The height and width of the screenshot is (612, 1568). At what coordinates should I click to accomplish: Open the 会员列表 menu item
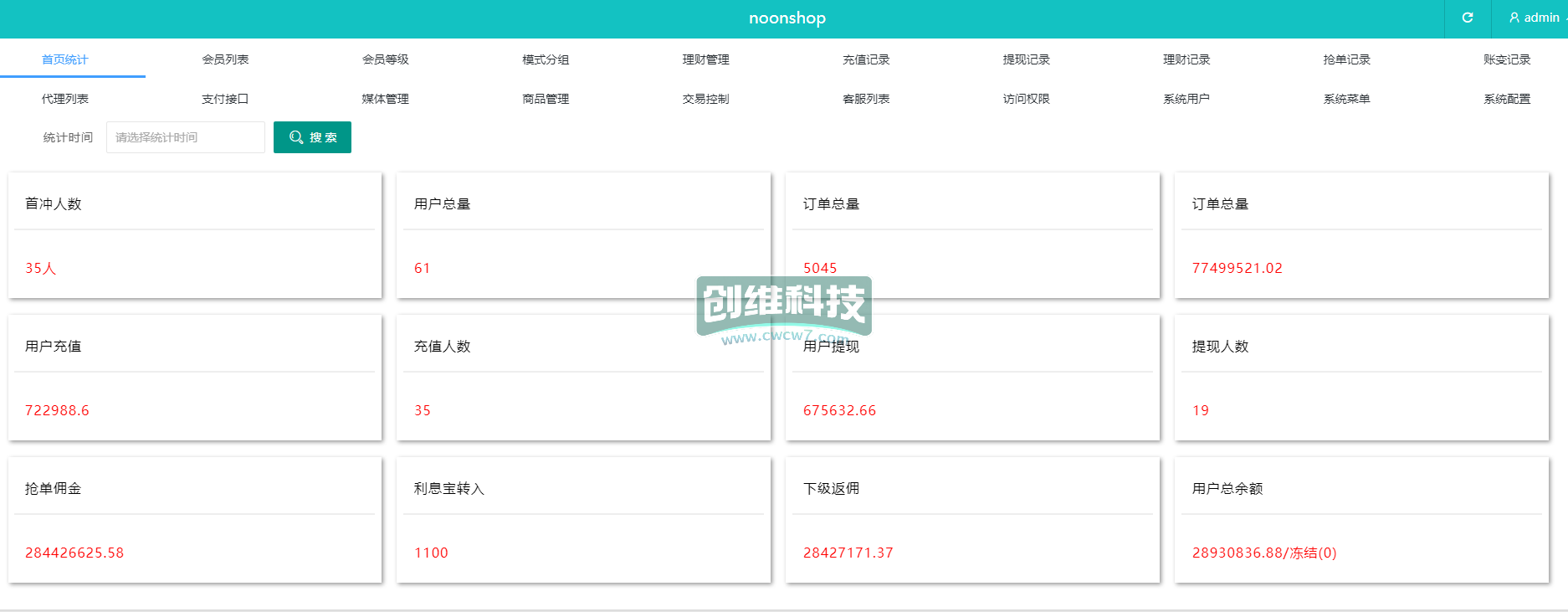point(225,59)
